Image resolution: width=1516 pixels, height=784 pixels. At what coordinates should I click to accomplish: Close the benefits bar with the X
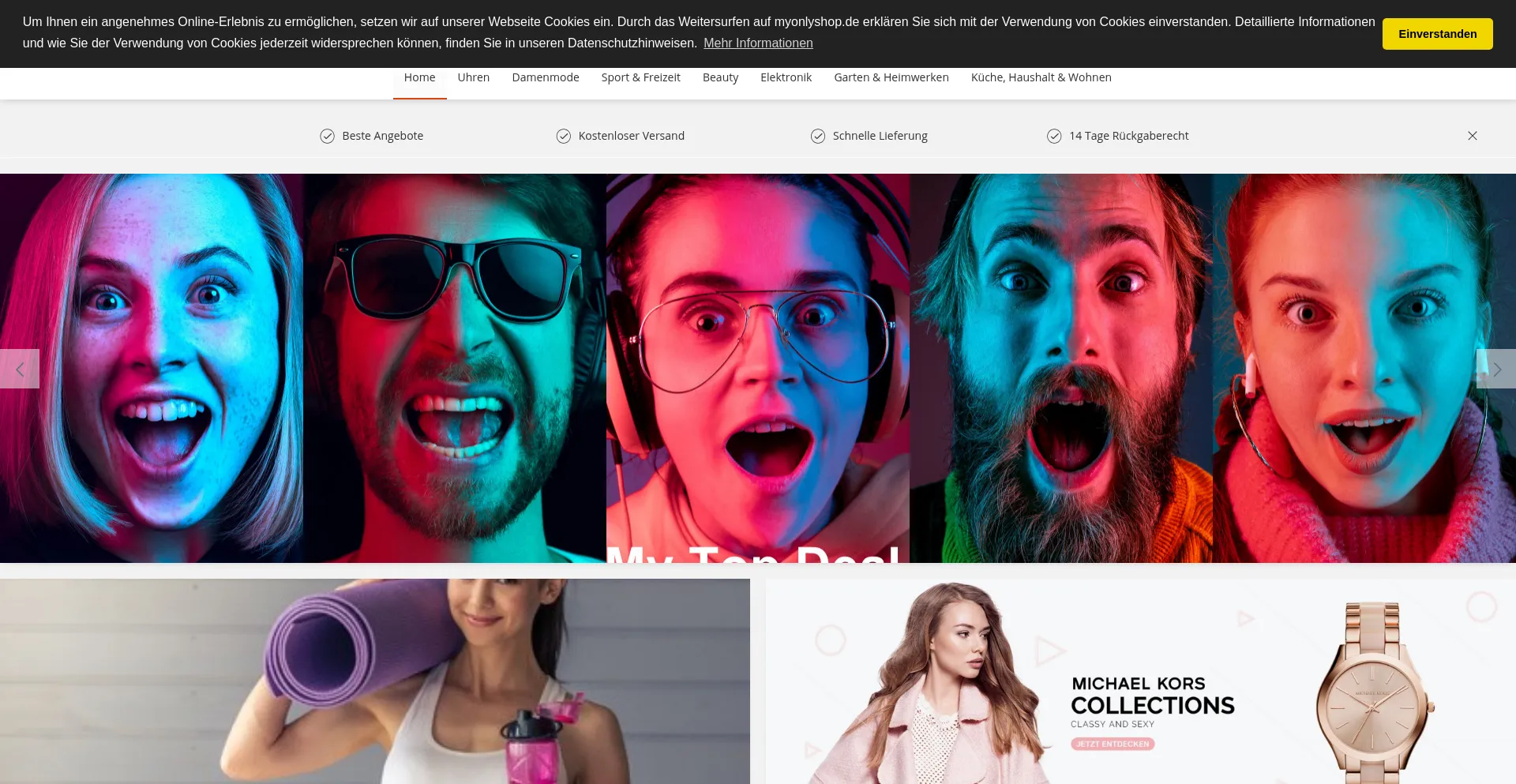[1473, 136]
